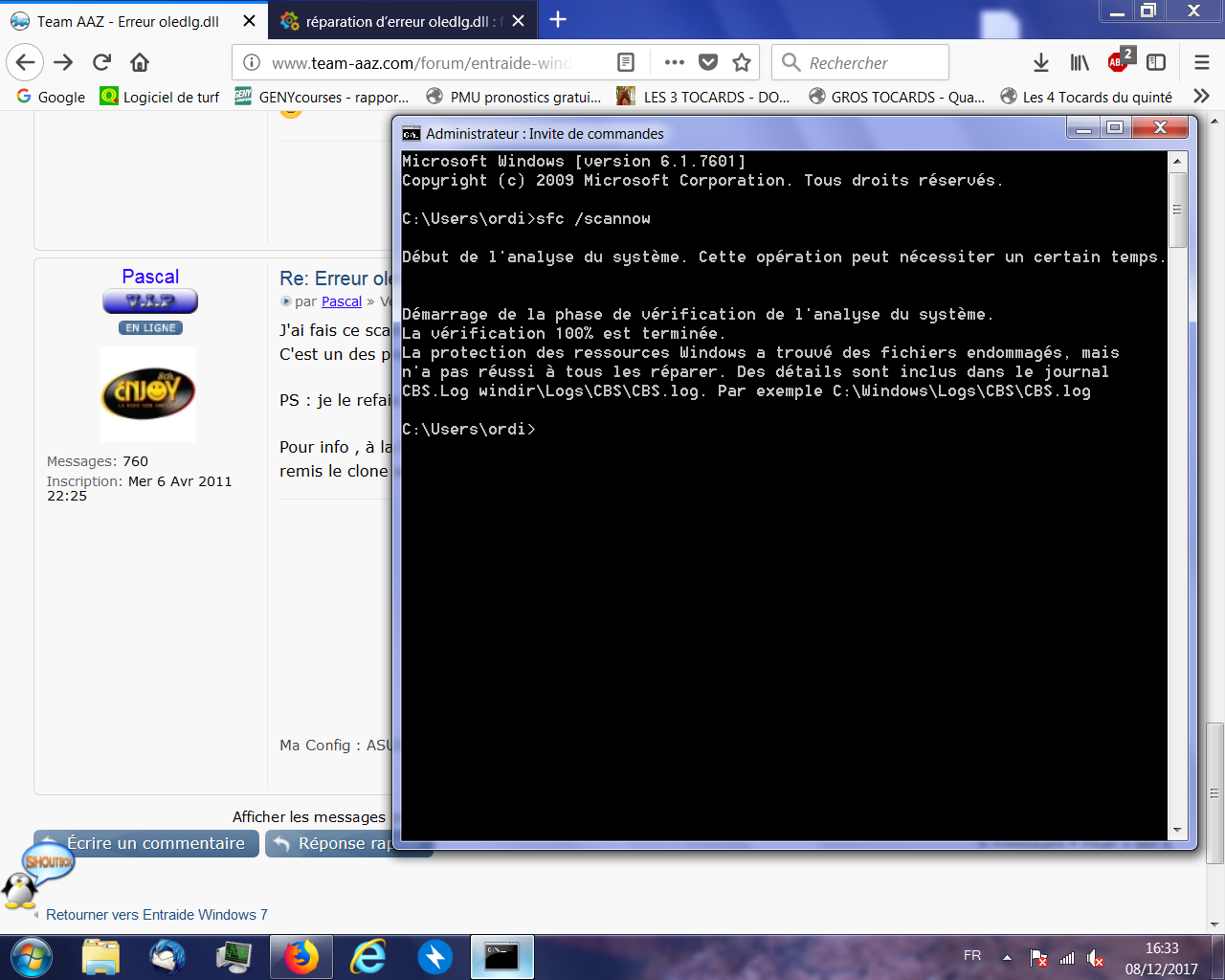The height and width of the screenshot is (980, 1225).
Task: Click the FR language indicator
Action: pos(972,956)
